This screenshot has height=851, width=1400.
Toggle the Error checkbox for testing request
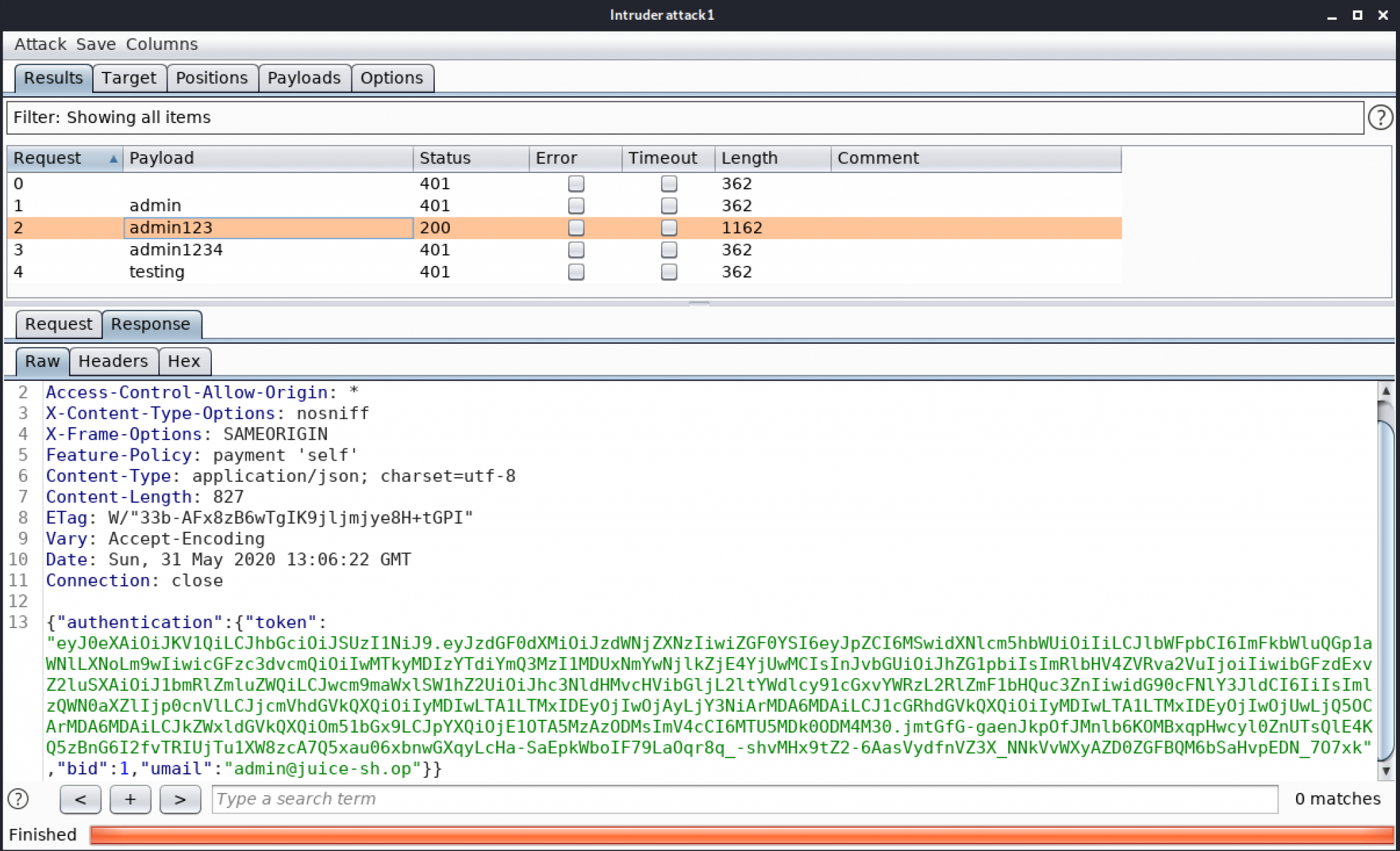click(x=576, y=271)
